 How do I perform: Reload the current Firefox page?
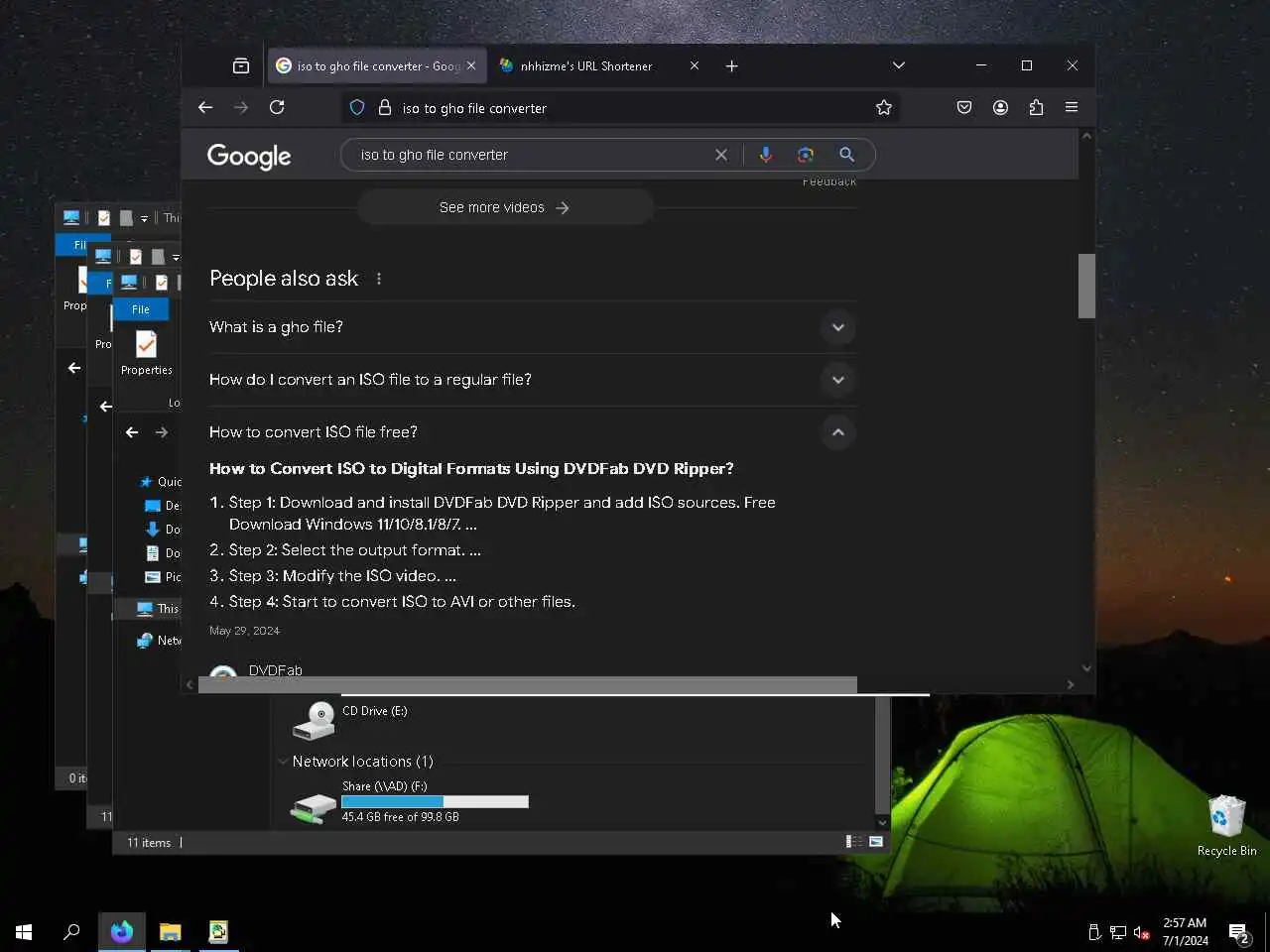pos(277,107)
